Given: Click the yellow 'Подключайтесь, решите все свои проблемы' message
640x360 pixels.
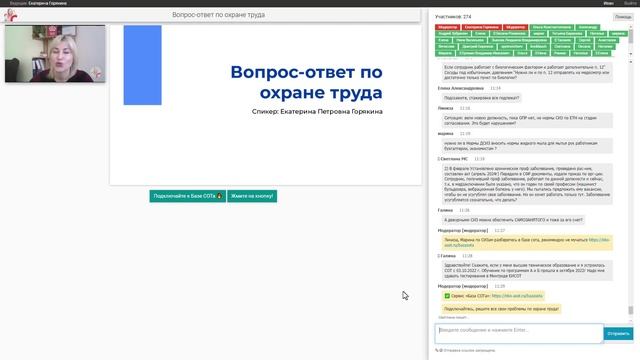Looking at the screenshot, I should pos(501,309).
